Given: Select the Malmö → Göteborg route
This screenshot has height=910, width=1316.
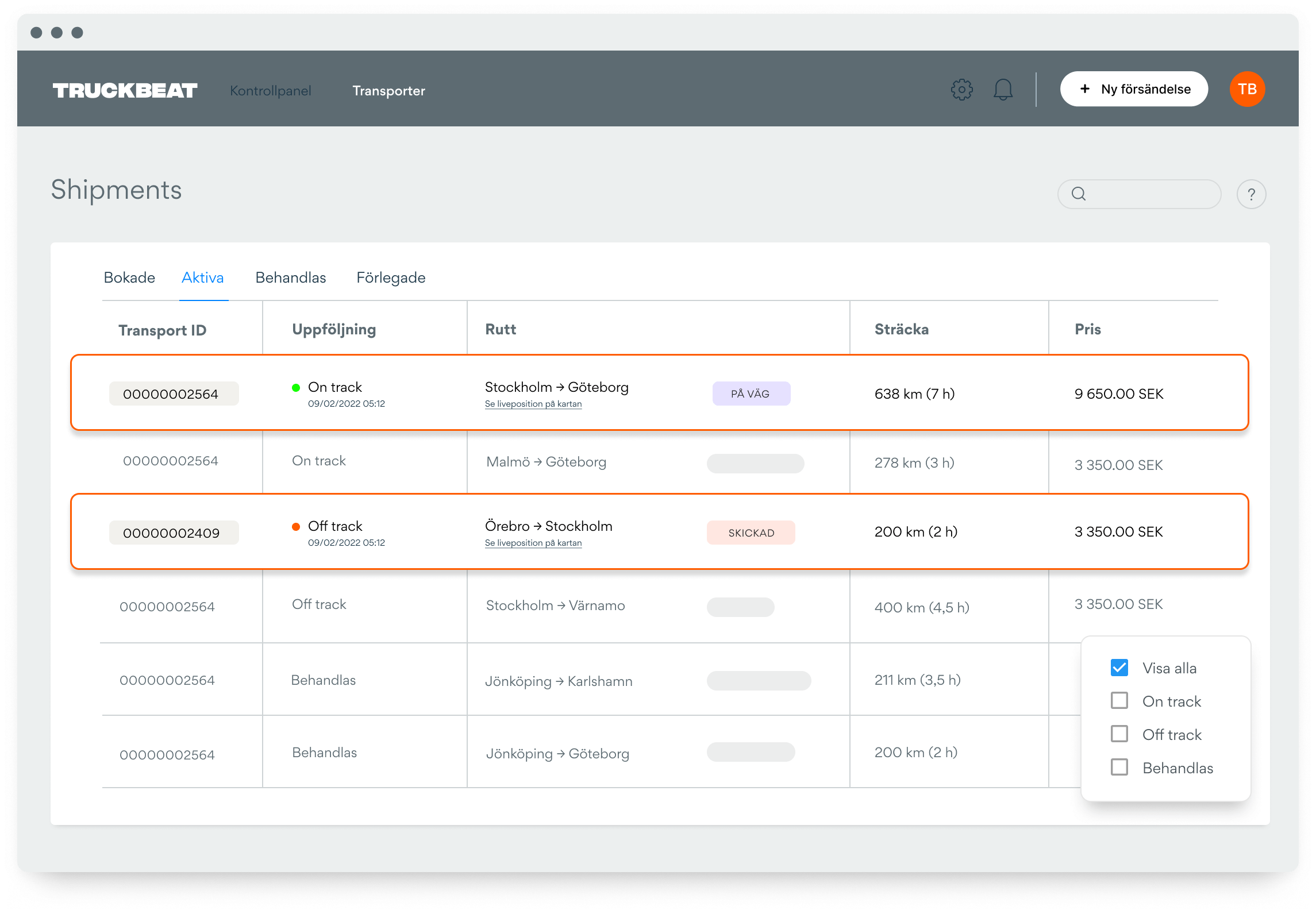Looking at the screenshot, I should [547, 462].
